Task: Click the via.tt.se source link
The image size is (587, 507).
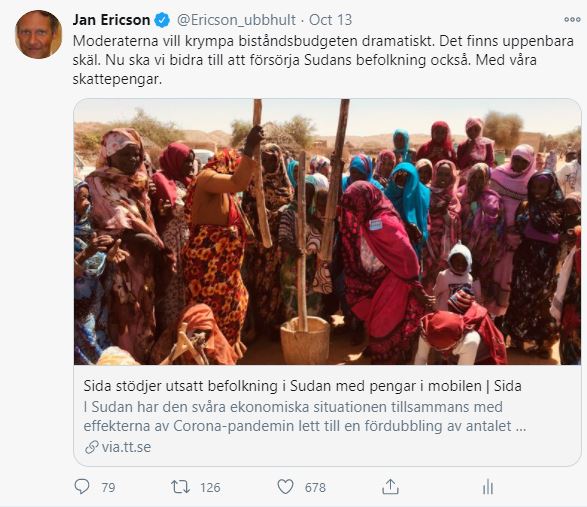Action: [x=126, y=447]
